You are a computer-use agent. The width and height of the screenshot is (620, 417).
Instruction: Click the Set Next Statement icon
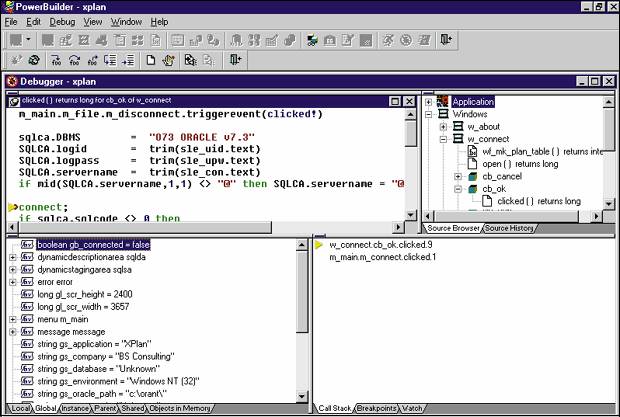tap(128, 60)
